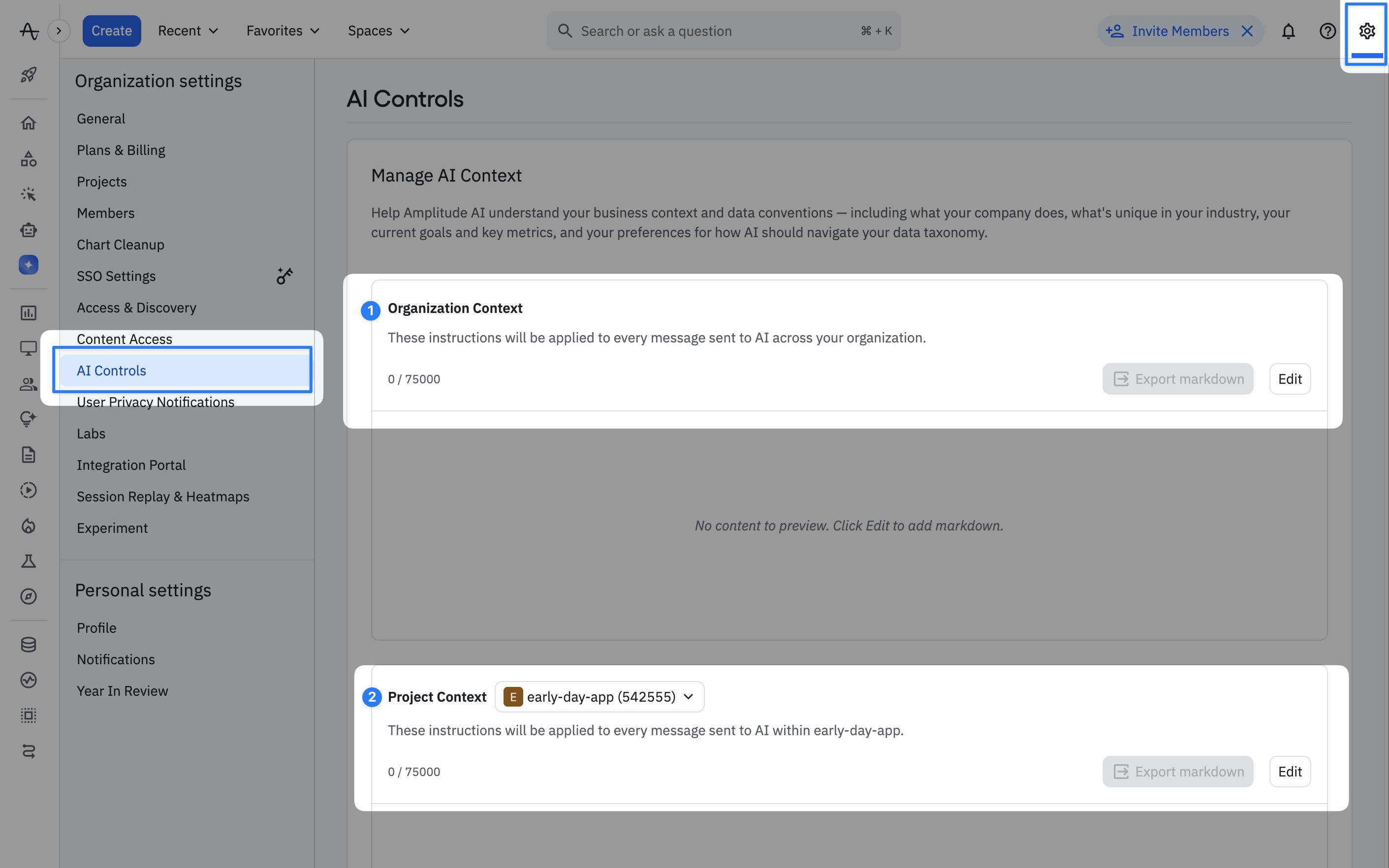Select the Home icon in sidebar
Viewport: 1389px width, 868px height.
28,122
